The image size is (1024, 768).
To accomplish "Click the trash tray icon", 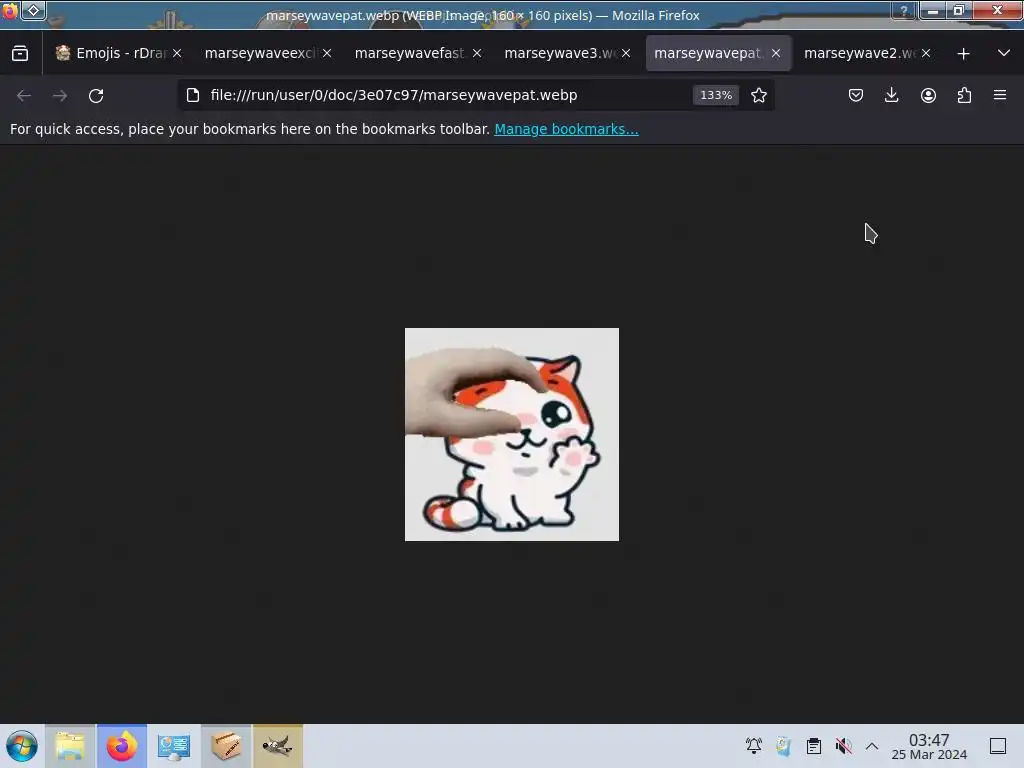I will coord(784,746).
